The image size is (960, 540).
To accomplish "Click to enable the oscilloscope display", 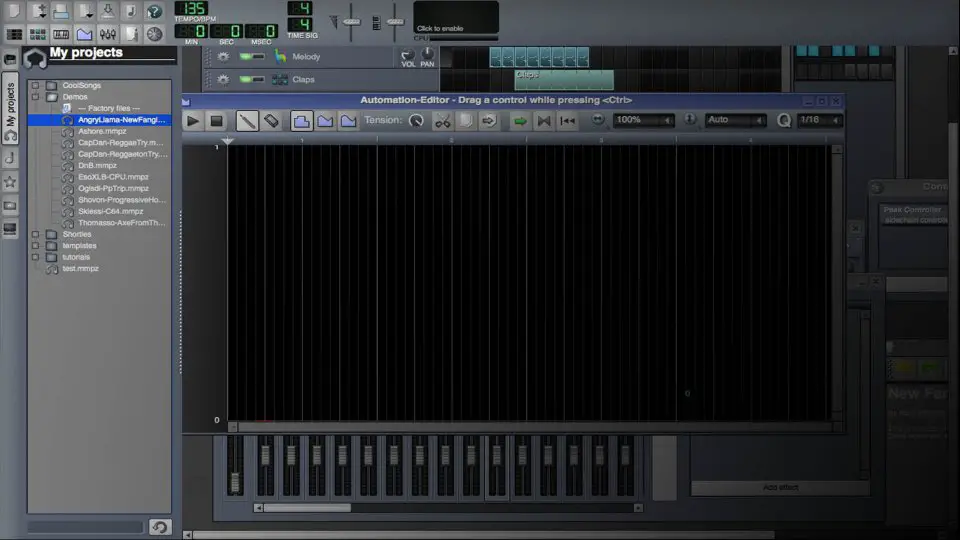I will pyautogui.click(x=456, y=17).
